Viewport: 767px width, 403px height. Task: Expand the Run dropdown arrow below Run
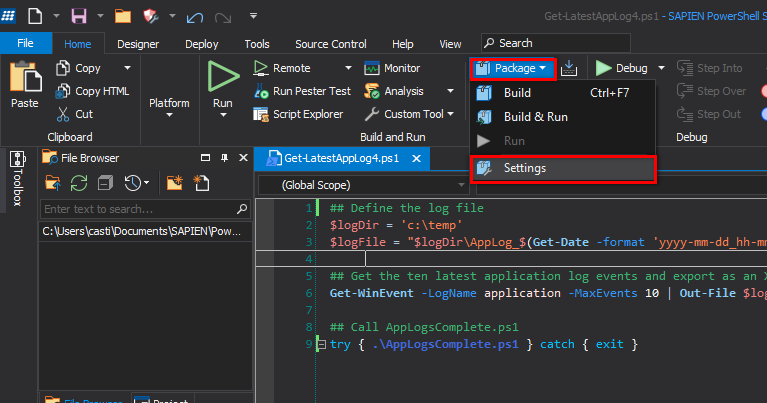[223, 115]
